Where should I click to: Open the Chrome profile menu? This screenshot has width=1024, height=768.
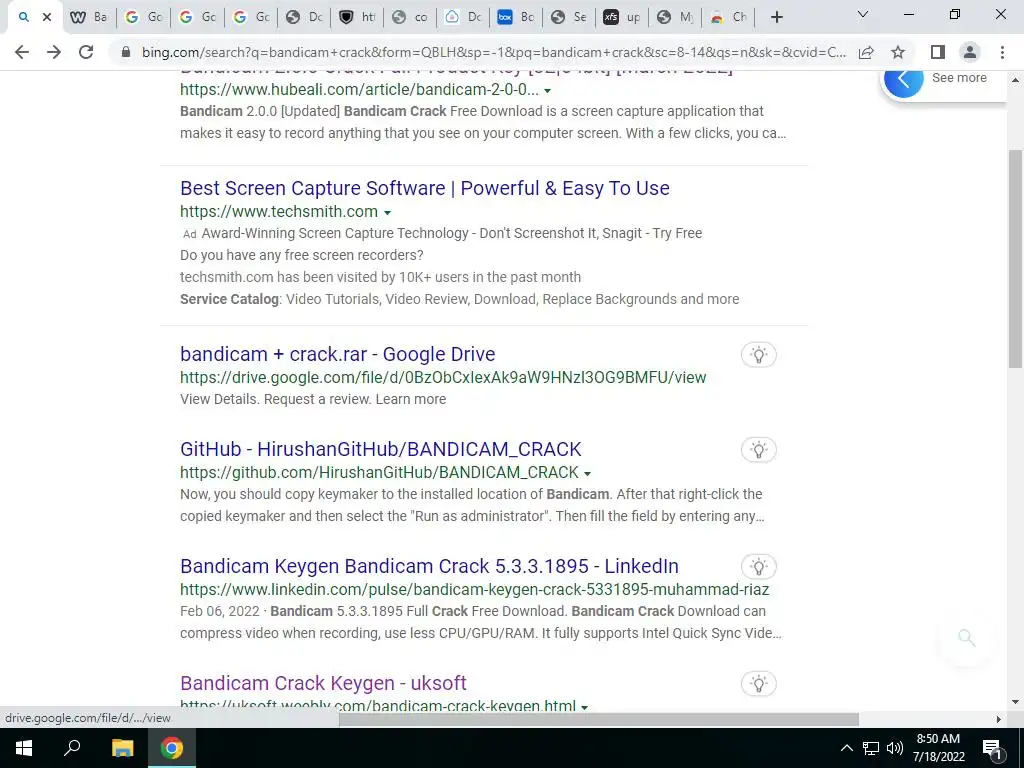coord(970,52)
